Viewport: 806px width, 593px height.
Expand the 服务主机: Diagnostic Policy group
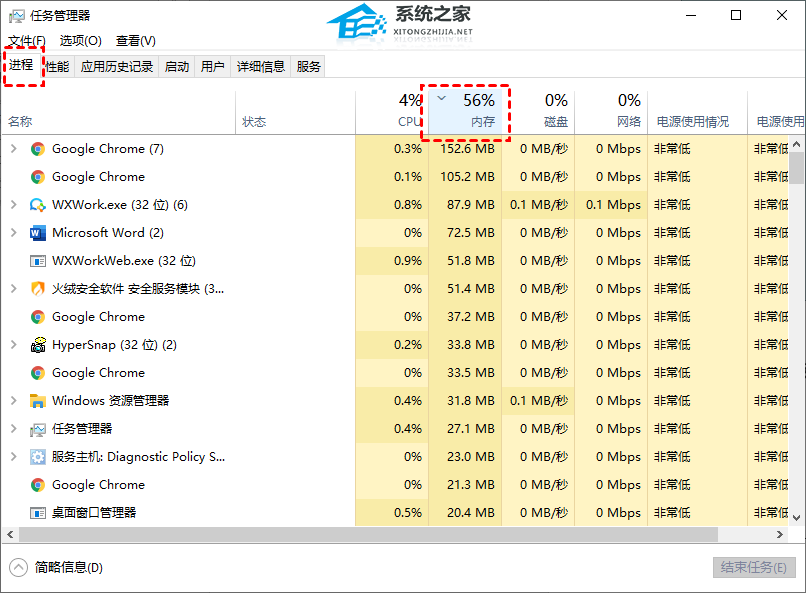(x=14, y=457)
